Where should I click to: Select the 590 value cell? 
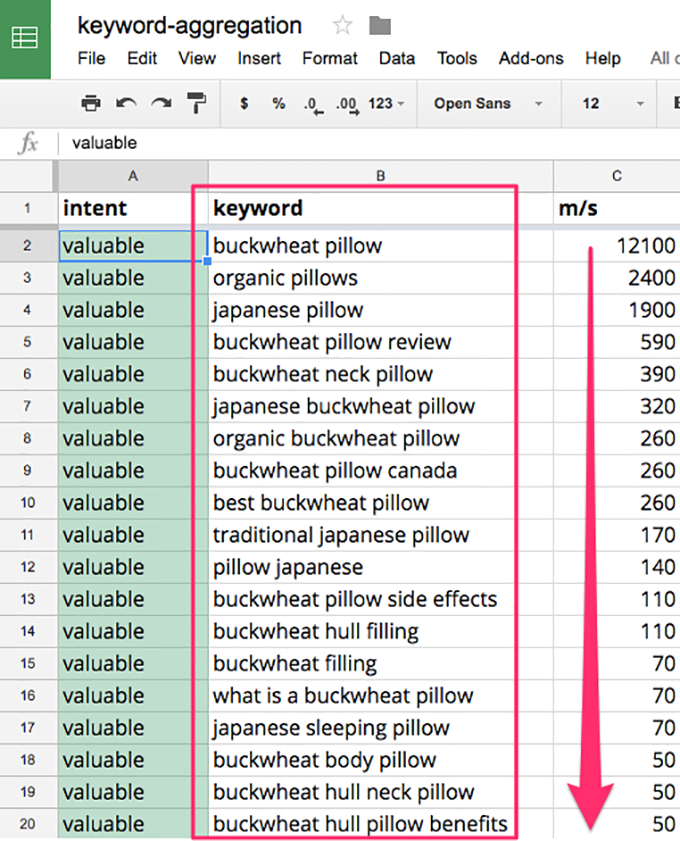[617, 342]
